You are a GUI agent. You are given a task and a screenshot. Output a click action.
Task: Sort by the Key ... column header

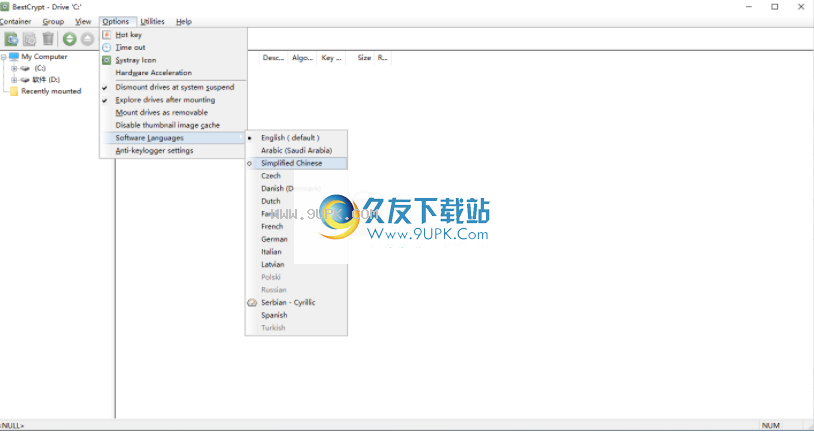331,58
